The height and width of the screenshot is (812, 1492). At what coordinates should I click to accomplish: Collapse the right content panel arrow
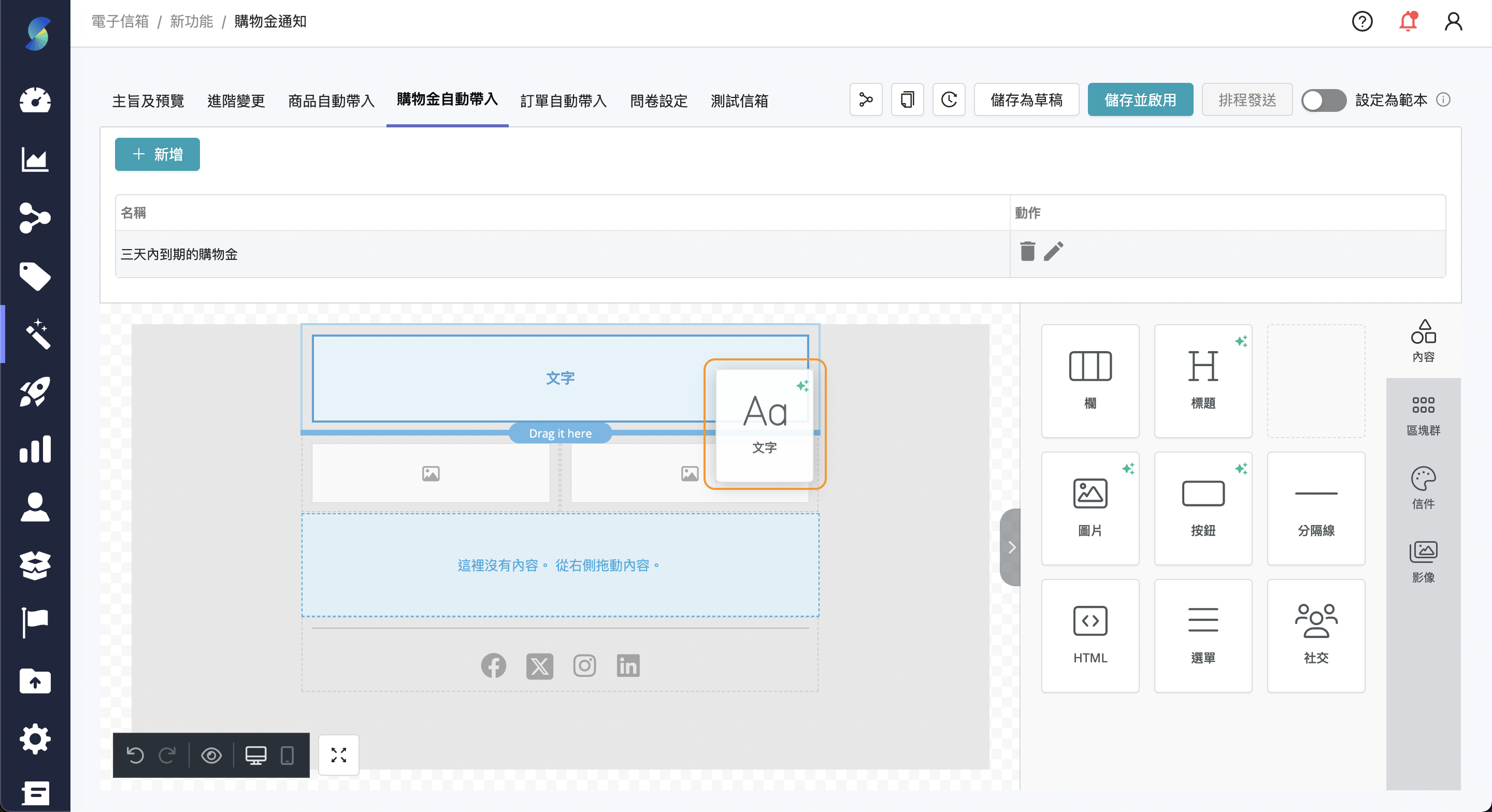[x=1011, y=547]
